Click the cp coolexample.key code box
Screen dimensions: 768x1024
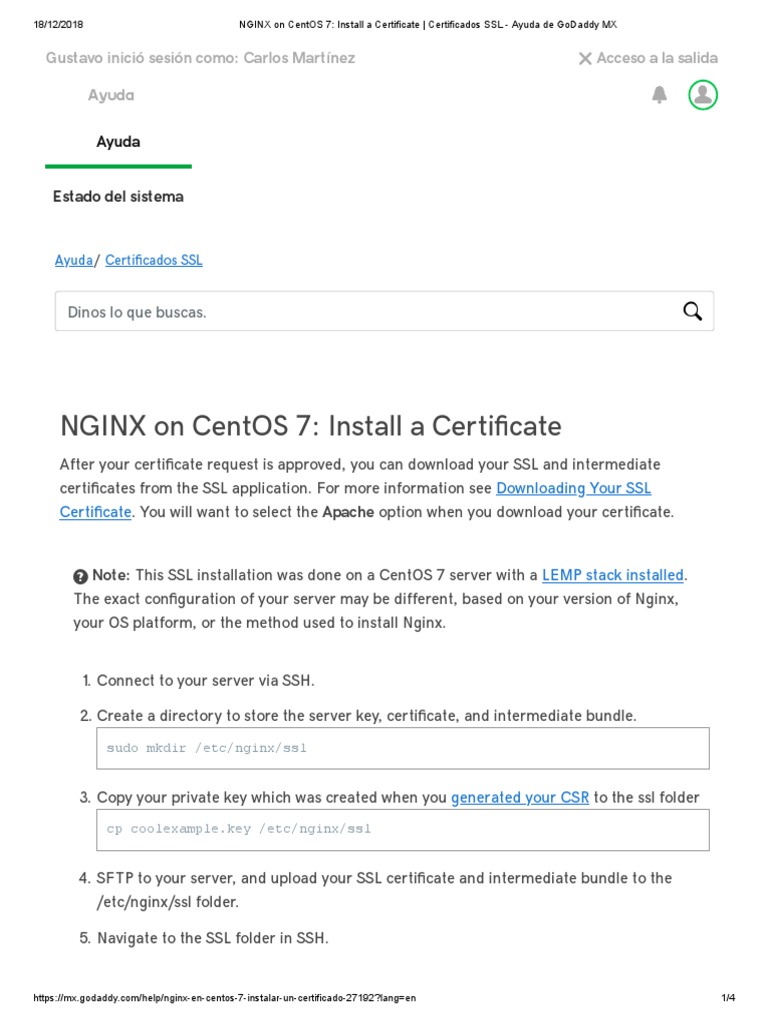click(402, 830)
